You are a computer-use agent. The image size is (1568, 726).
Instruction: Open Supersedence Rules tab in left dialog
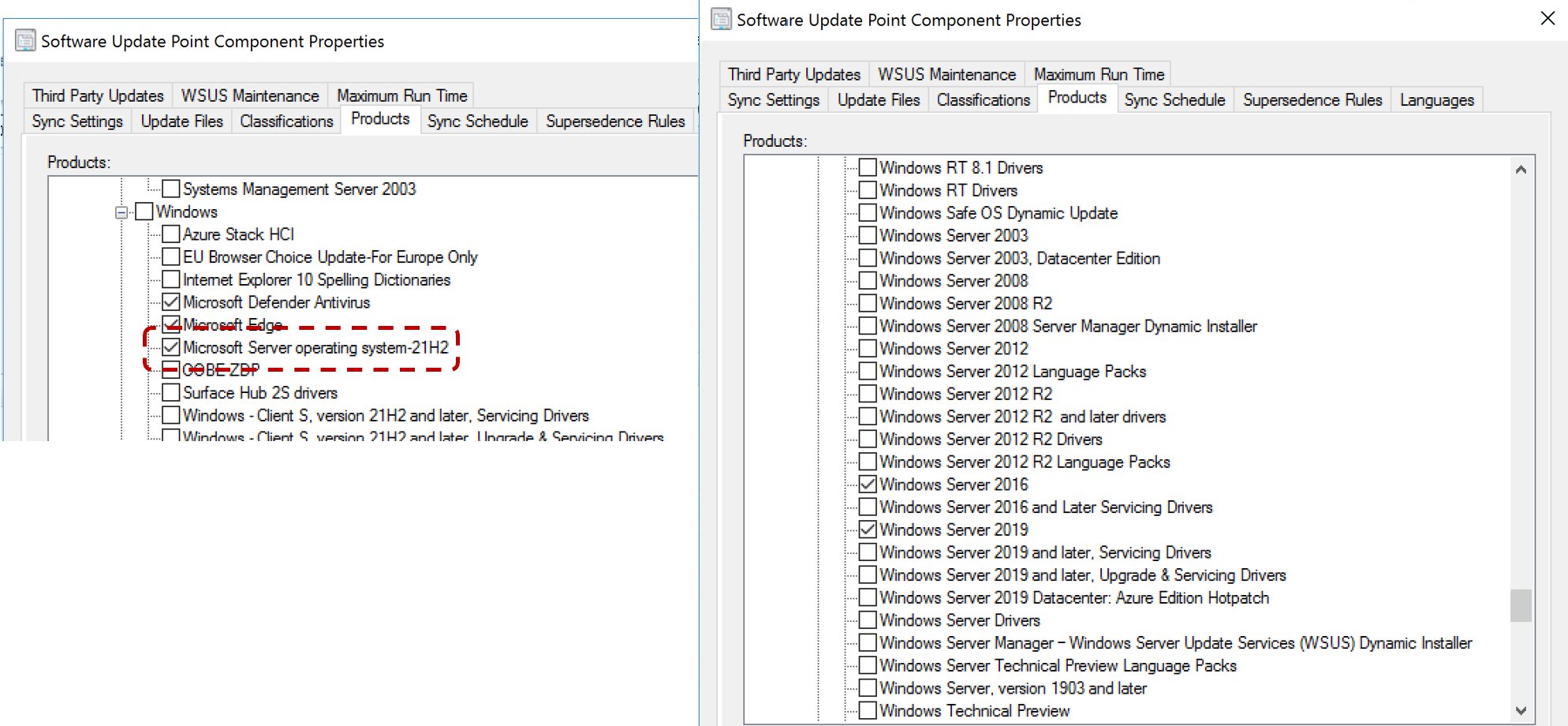[x=615, y=122]
